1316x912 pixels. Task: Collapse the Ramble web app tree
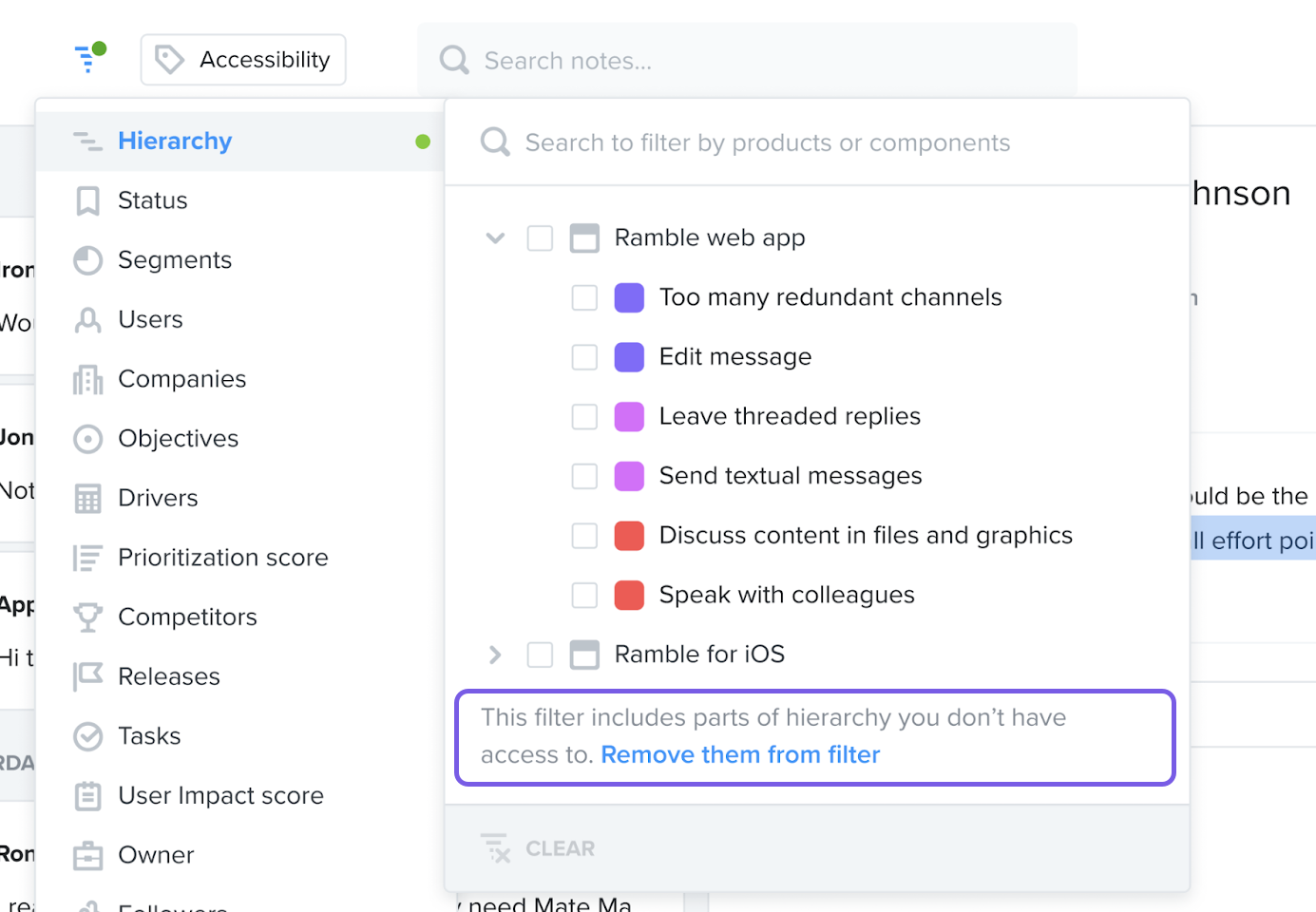(x=495, y=237)
